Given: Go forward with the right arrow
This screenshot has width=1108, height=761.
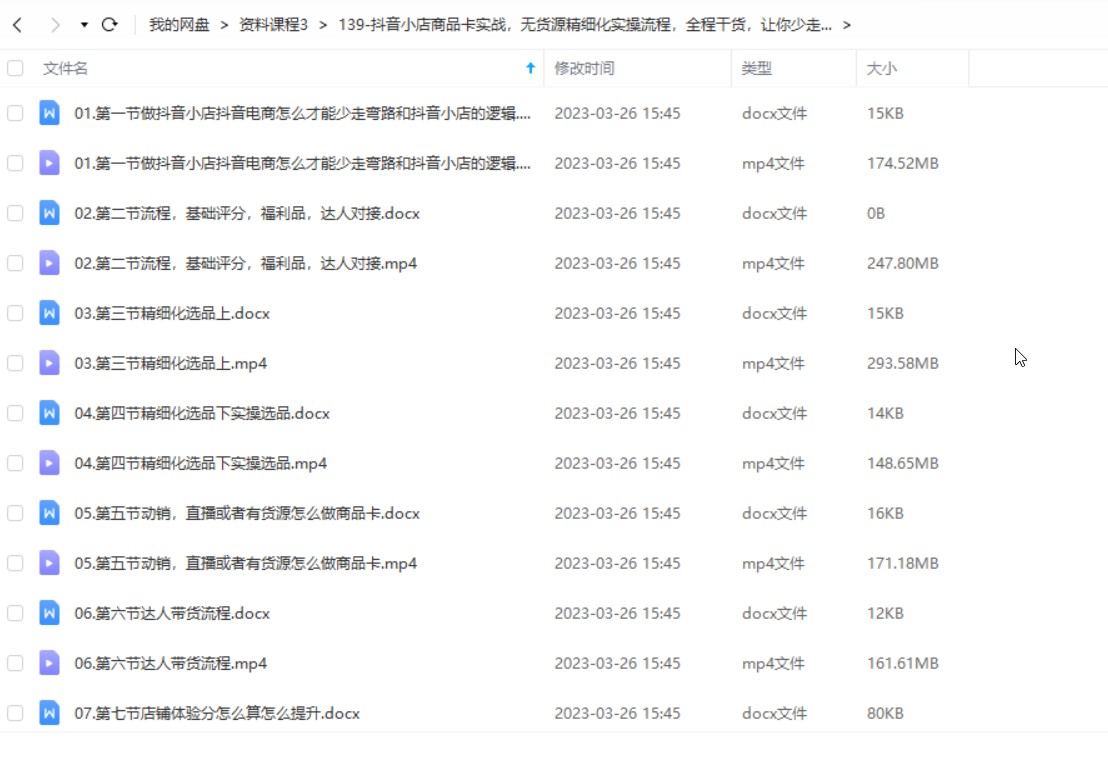Looking at the screenshot, I should tap(54, 25).
